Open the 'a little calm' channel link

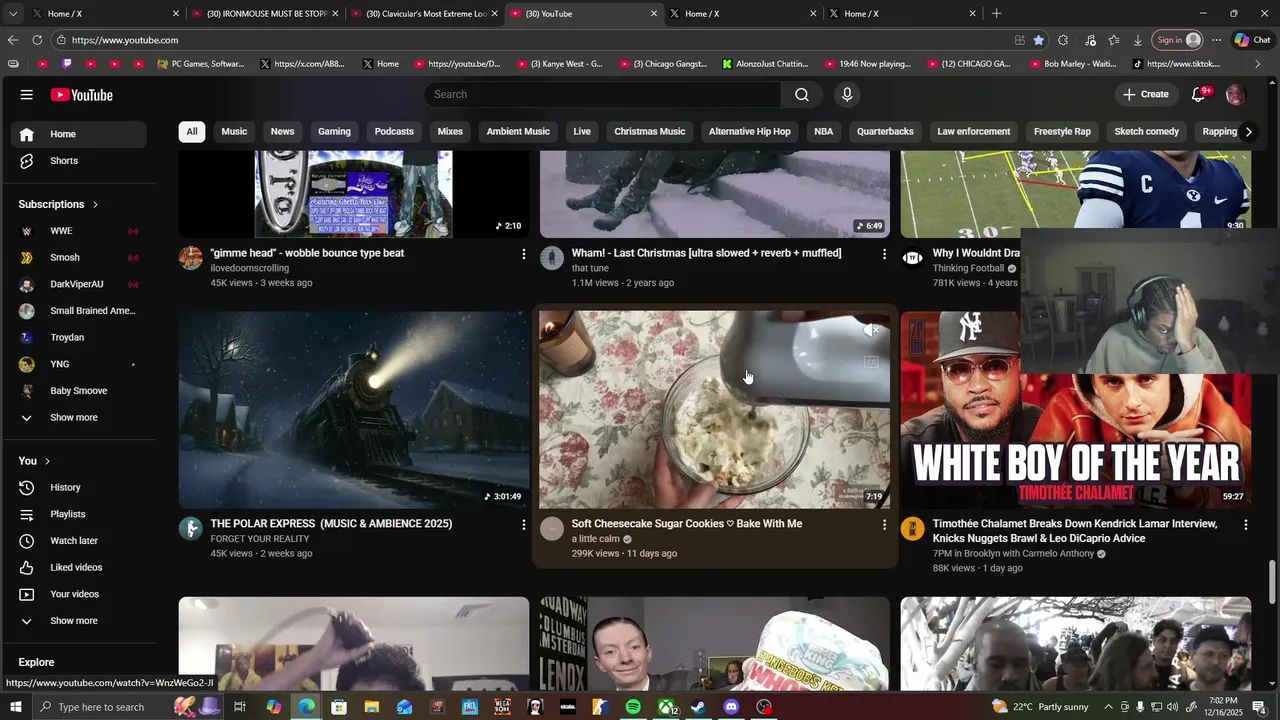[x=596, y=539]
